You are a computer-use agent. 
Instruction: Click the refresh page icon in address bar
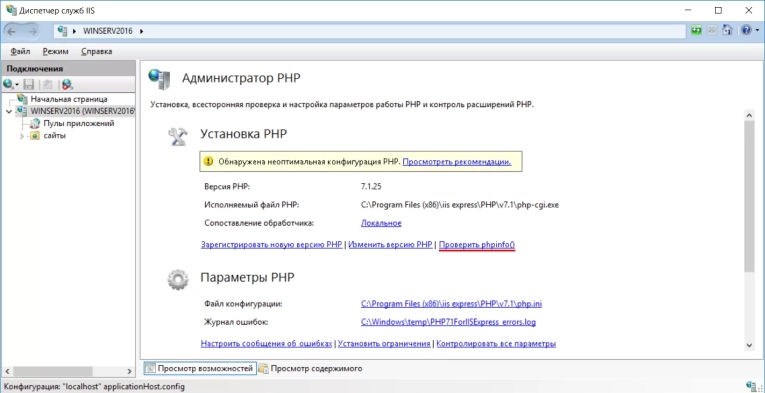(x=697, y=30)
